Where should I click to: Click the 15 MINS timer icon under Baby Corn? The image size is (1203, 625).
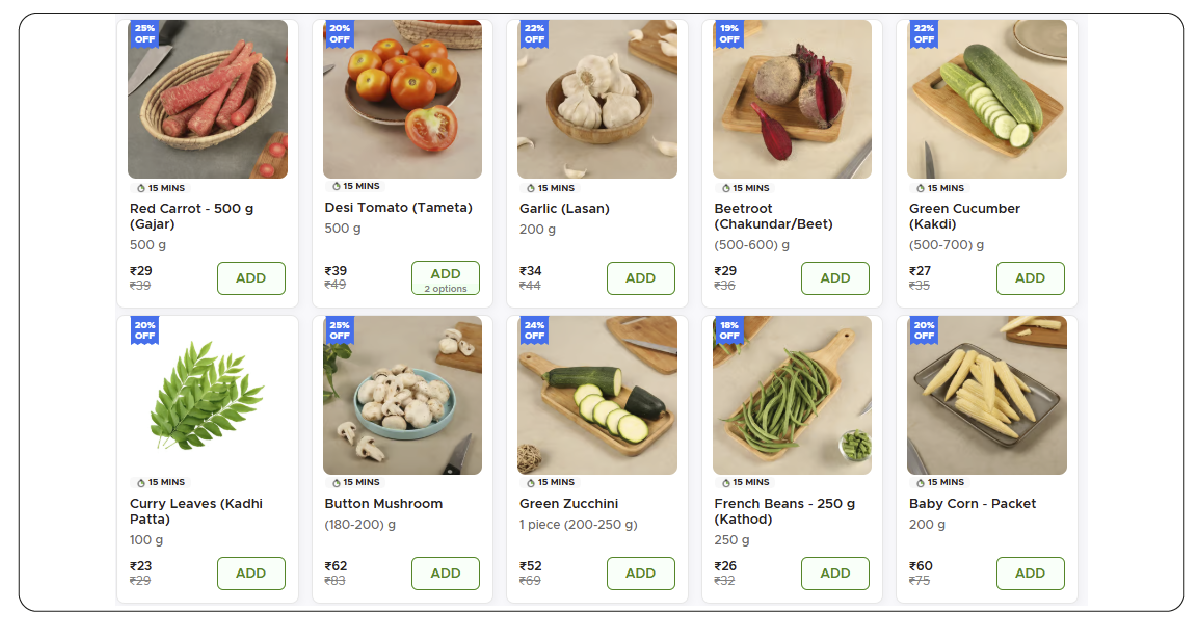[x=920, y=482]
